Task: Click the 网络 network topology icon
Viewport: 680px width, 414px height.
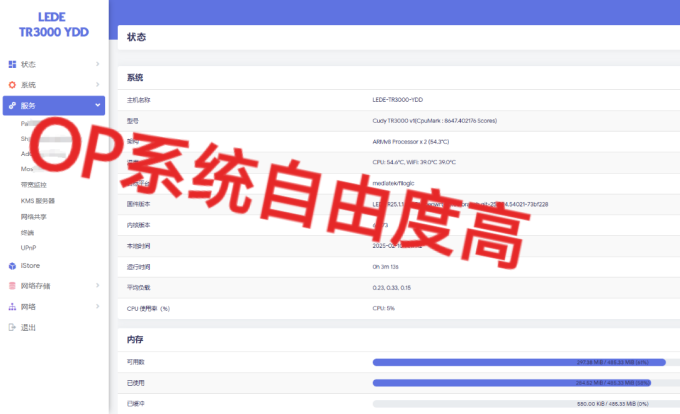Action: coord(12,306)
